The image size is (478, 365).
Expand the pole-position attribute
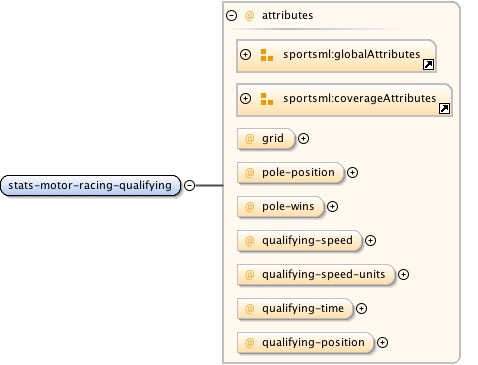click(x=352, y=172)
